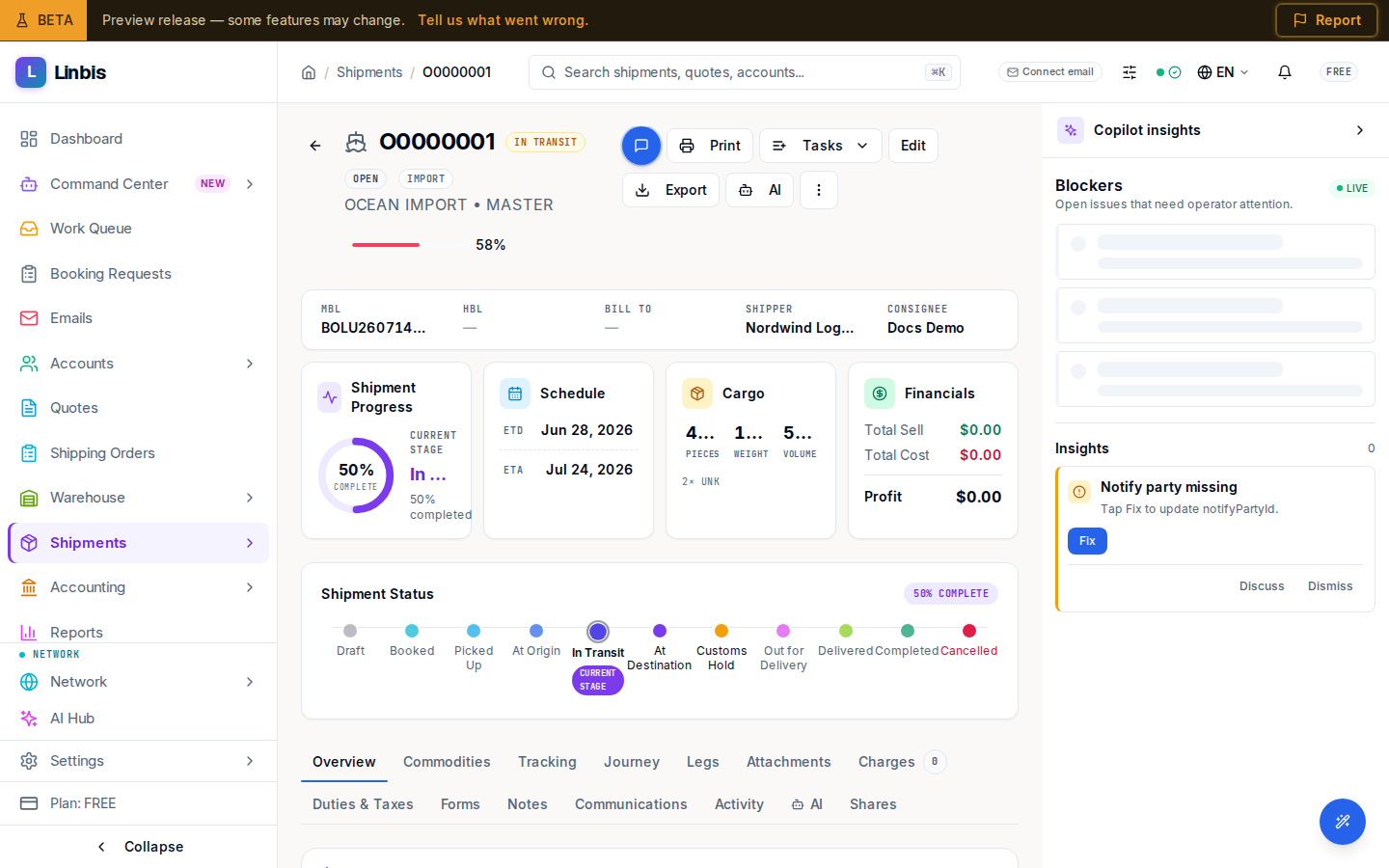Viewport: 1389px width, 868px height.
Task: Click the 58% shipment progress bar
Action: coord(408,245)
